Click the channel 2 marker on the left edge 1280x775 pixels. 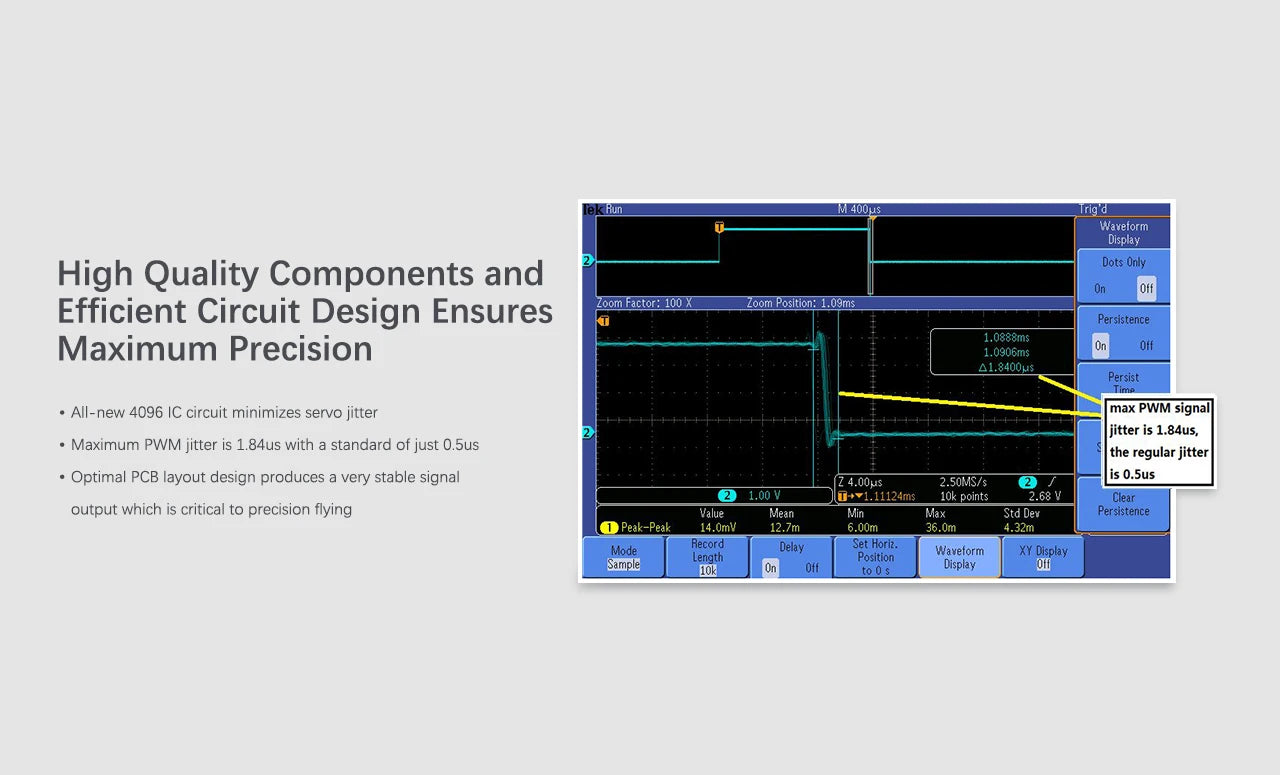(x=586, y=259)
